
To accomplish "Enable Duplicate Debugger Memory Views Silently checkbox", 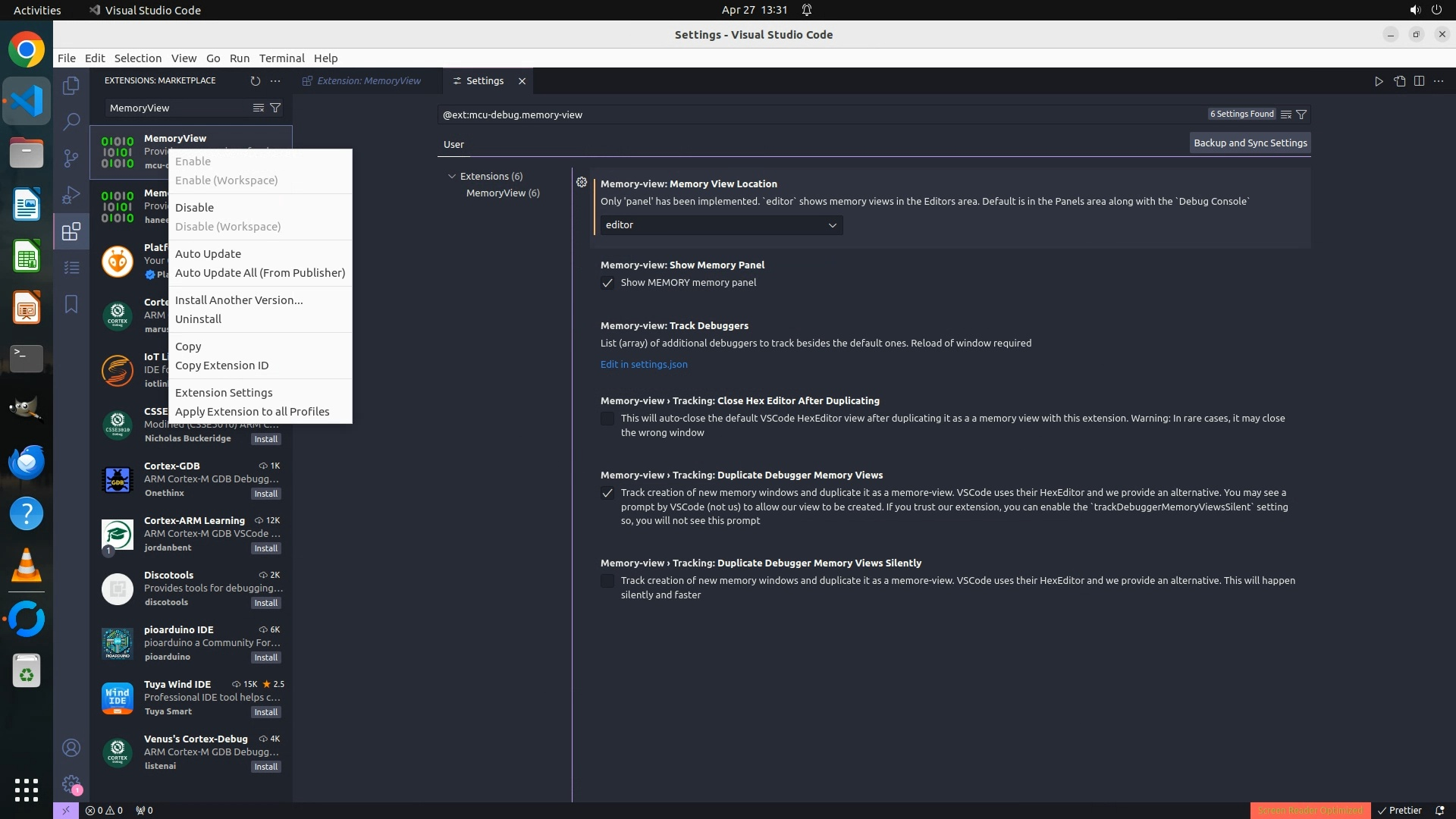I will pyautogui.click(x=607, y=581).
